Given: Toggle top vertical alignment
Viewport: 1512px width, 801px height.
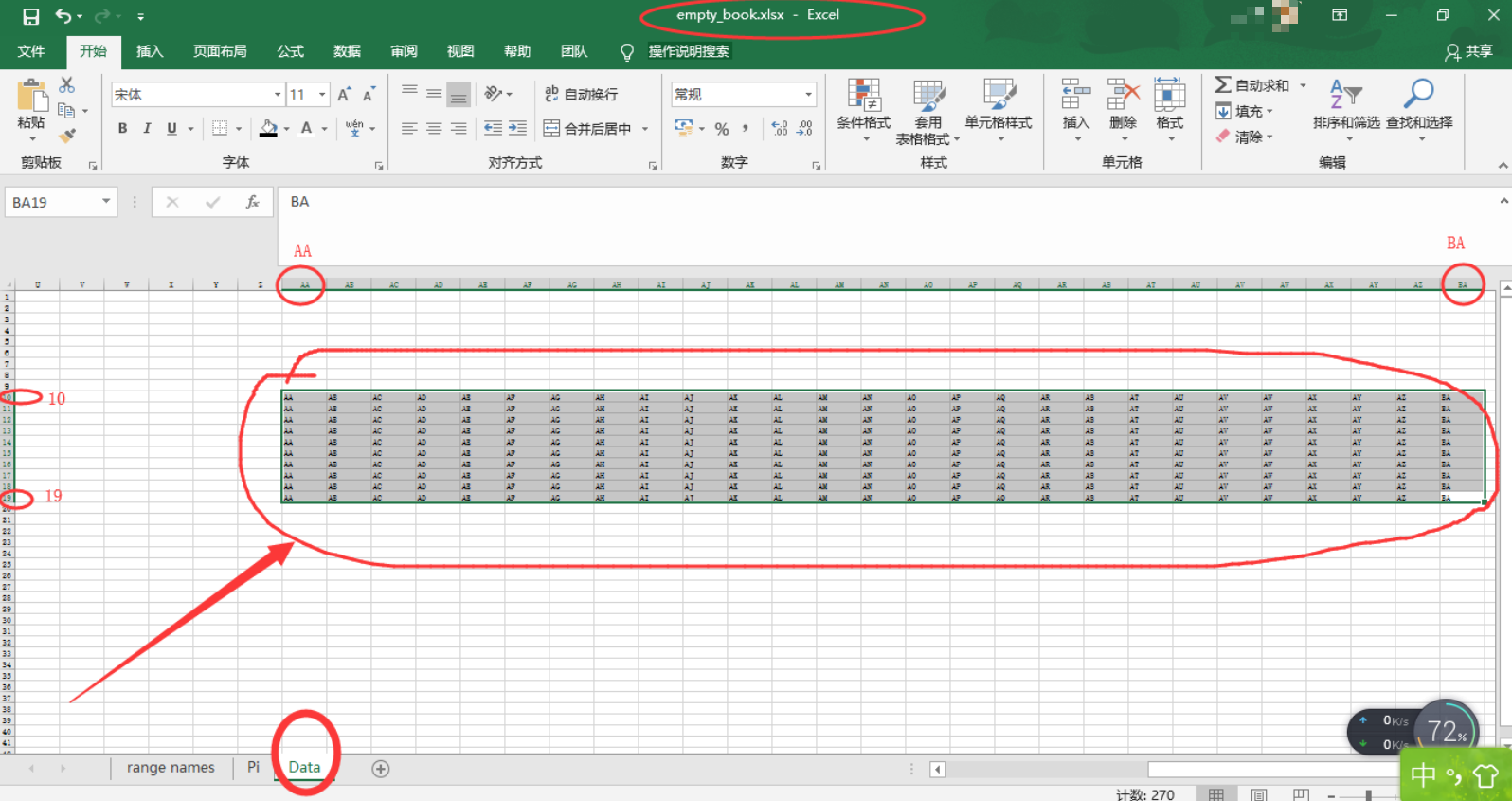Looking at the screenshot, I should [x=409, y=93].
